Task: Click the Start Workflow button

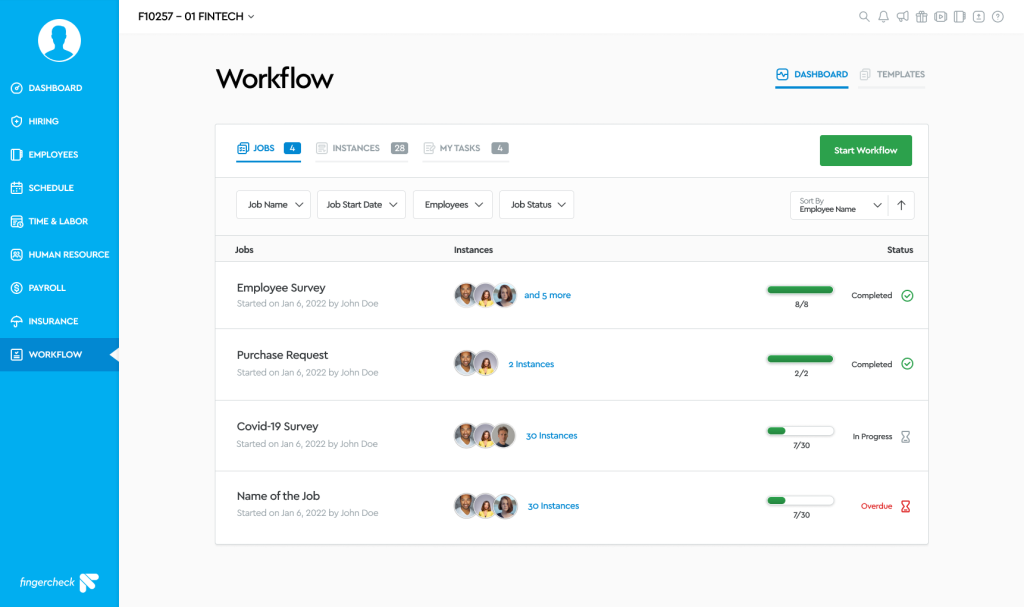Action: tap(865, 150)
